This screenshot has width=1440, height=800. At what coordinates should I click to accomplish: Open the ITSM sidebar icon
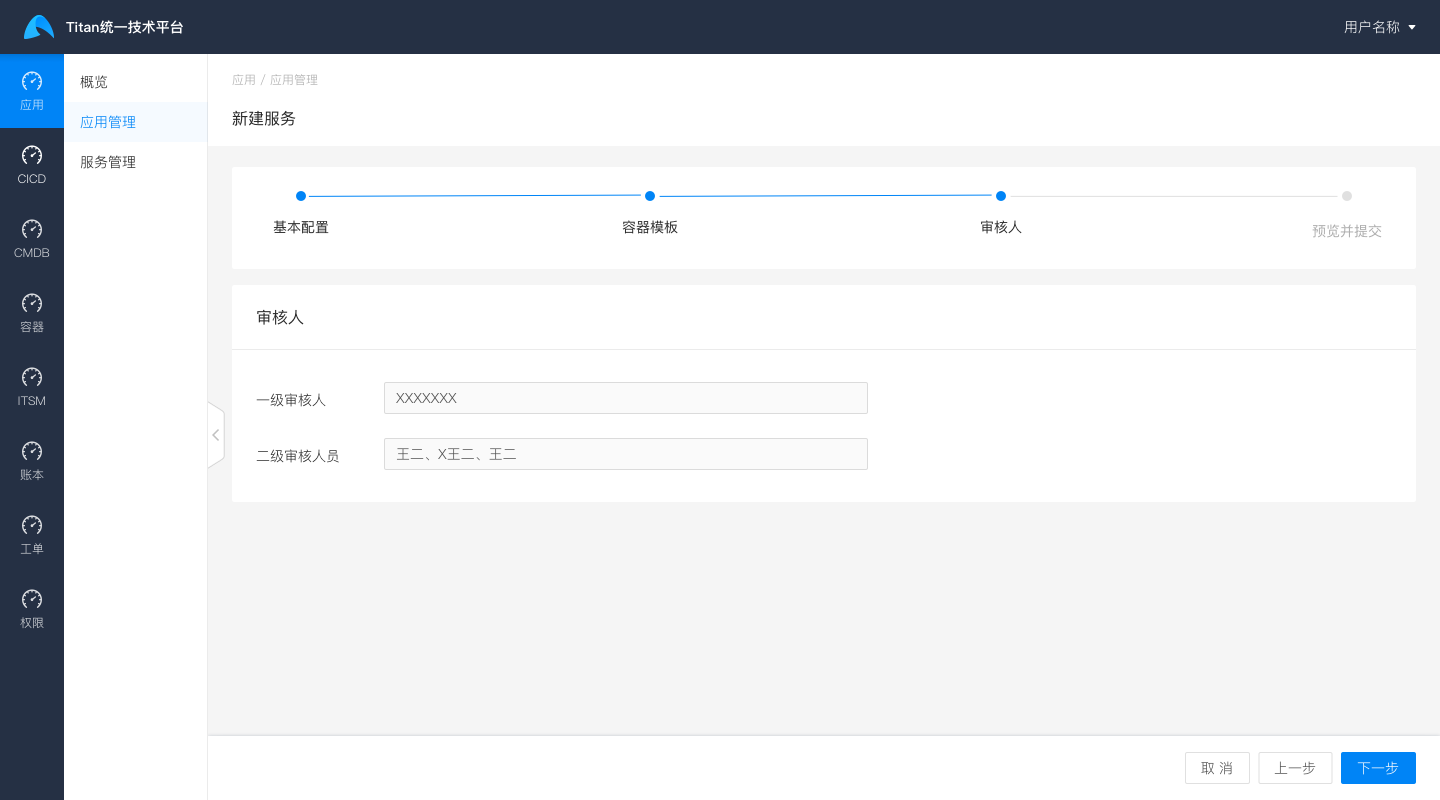point(32,387)
